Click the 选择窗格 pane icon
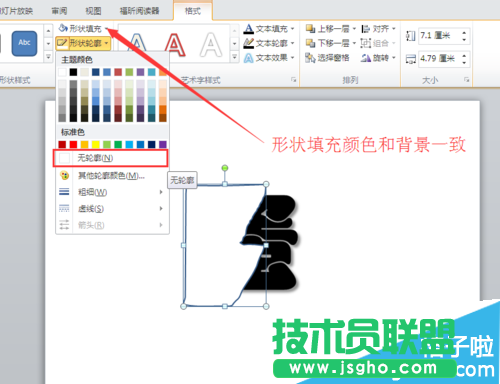The width and height of the screenshot is (500, 384). 310,58
